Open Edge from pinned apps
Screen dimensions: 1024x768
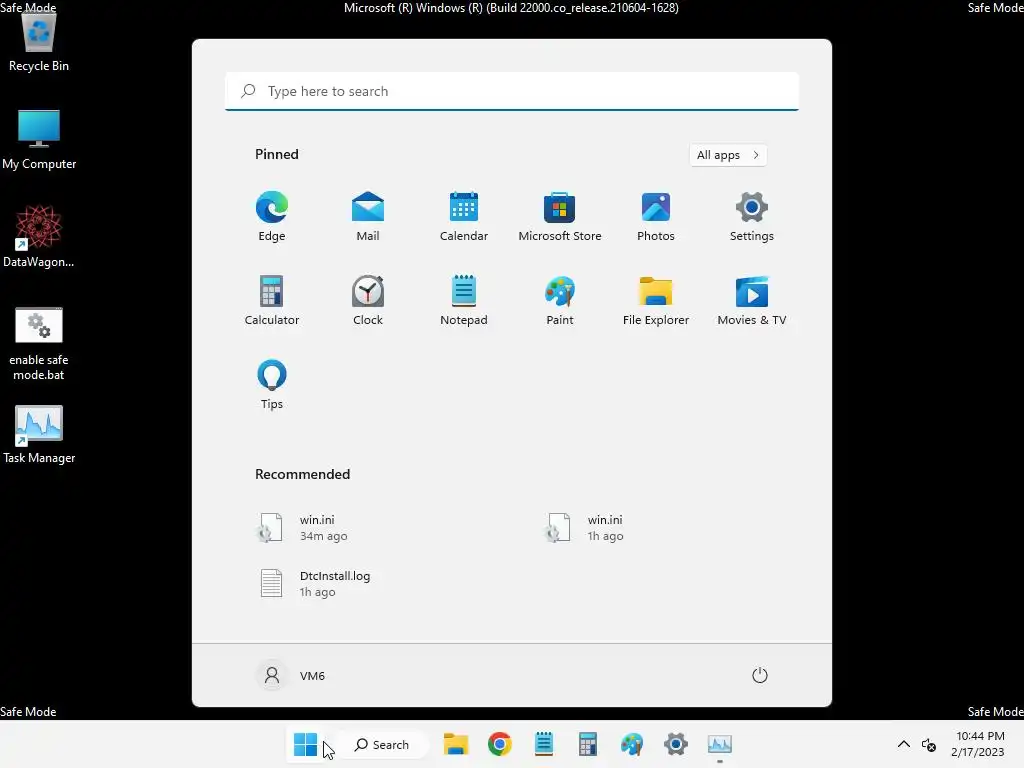[x=272, y=216]
